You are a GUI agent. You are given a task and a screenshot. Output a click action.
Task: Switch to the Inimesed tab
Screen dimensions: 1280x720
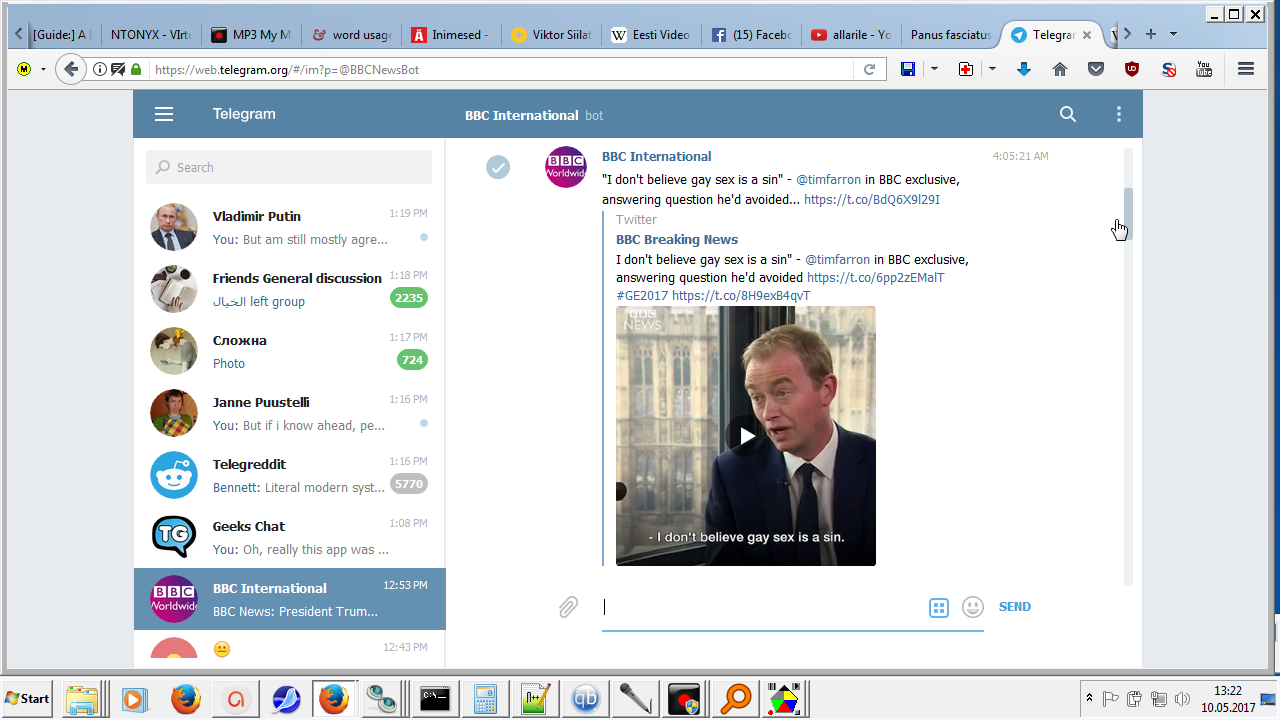pos(452,35)
